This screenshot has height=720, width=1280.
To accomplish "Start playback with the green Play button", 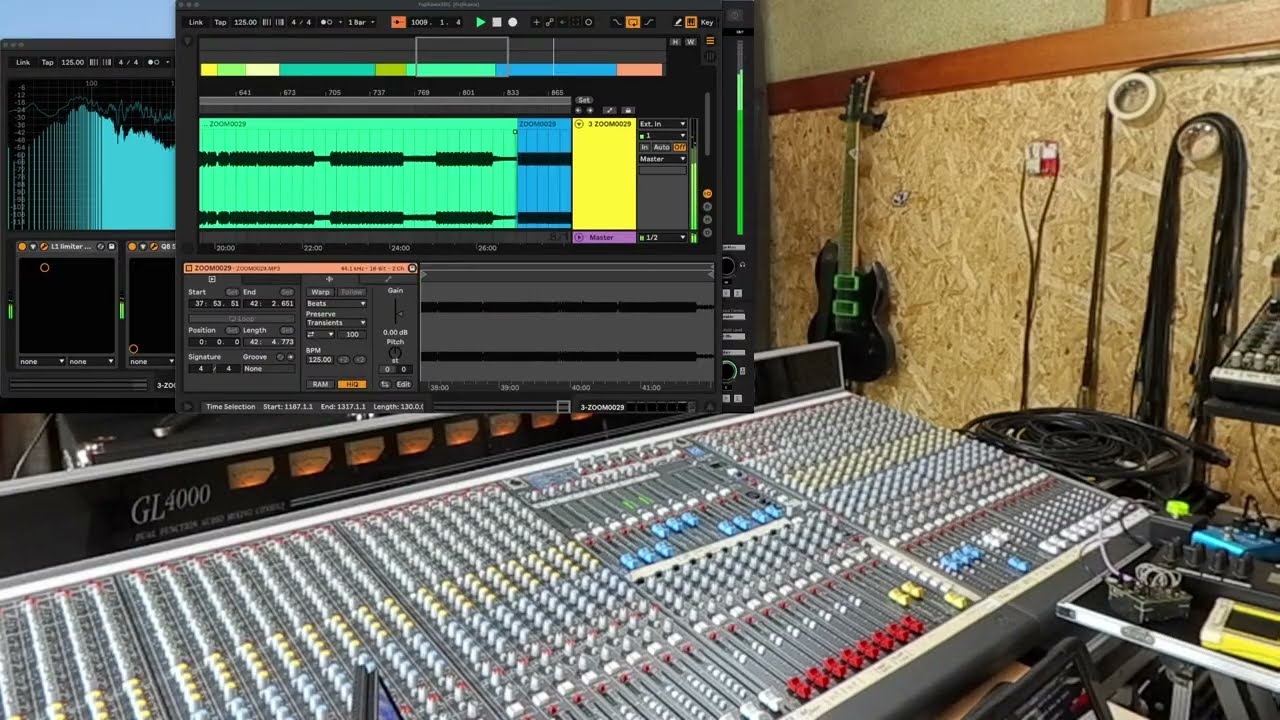I will [x=480, y=22].
